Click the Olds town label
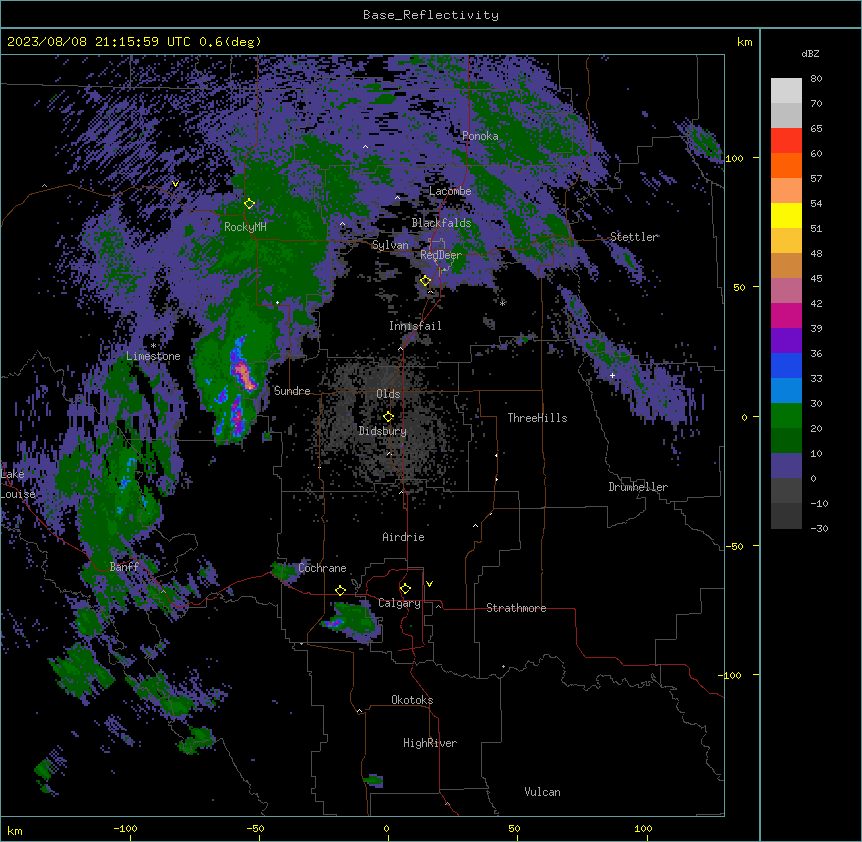Image resolution: width=862 pixels, height=842 pixels. 388,394
